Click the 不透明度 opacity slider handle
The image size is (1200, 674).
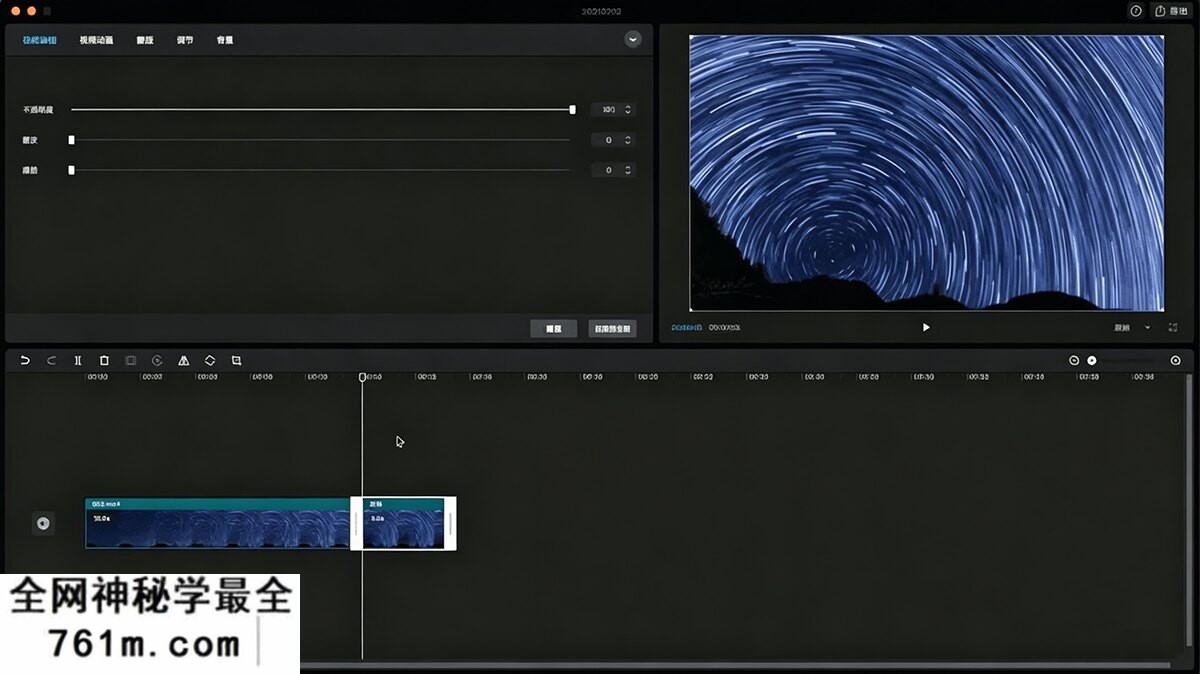pos(573,109)
